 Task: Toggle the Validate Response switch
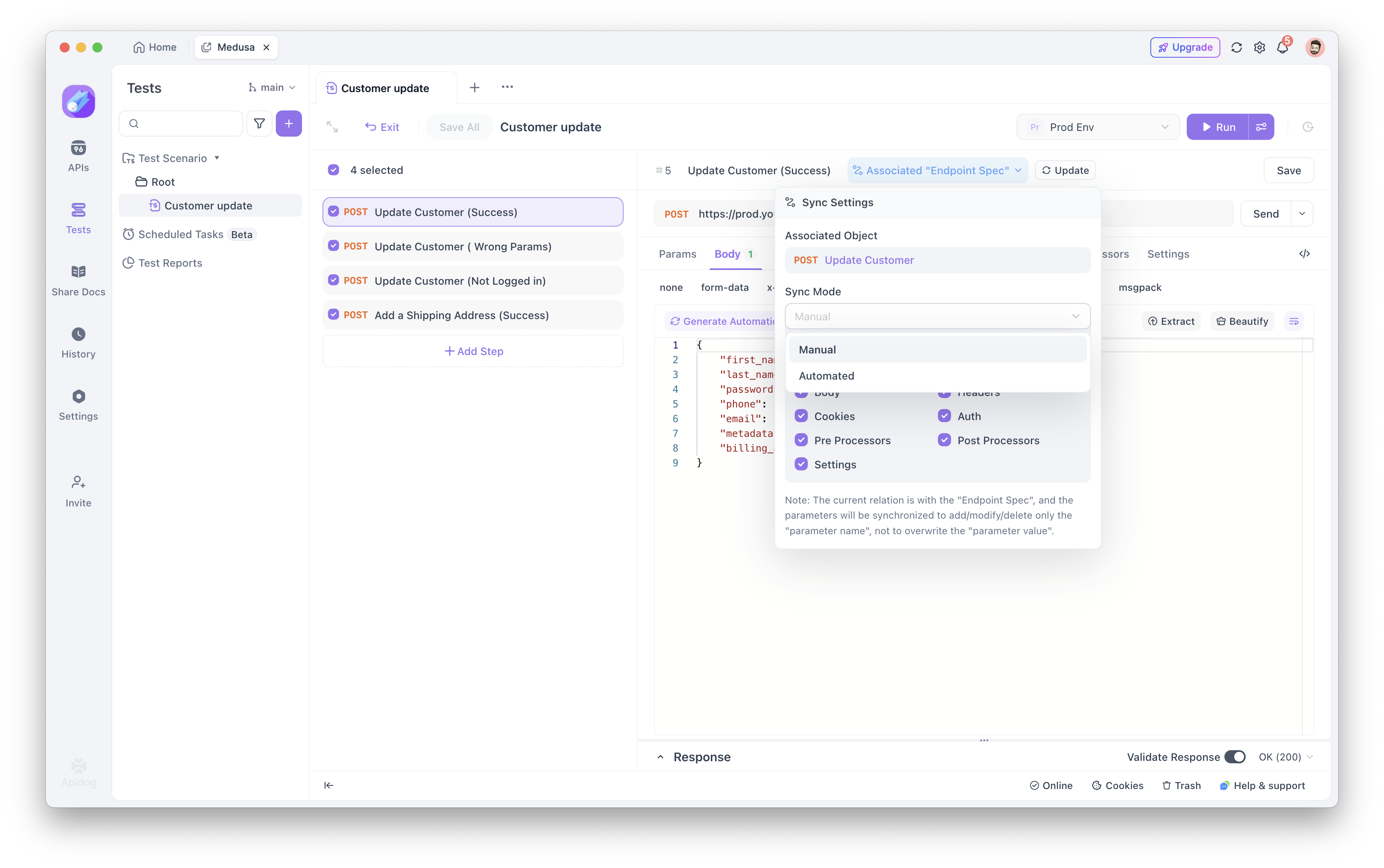click(1235, 757)
